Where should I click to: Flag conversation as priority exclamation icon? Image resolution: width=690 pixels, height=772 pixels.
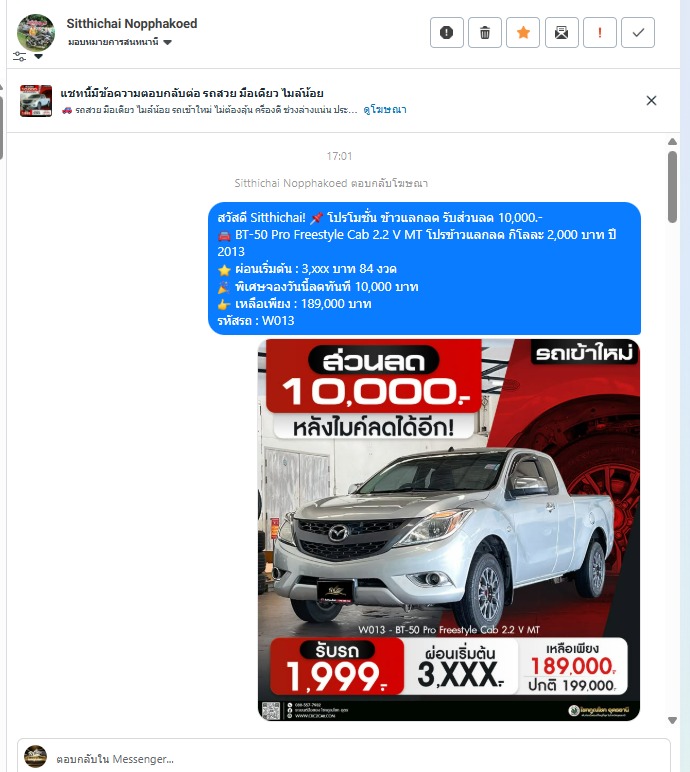pos(599,32)
